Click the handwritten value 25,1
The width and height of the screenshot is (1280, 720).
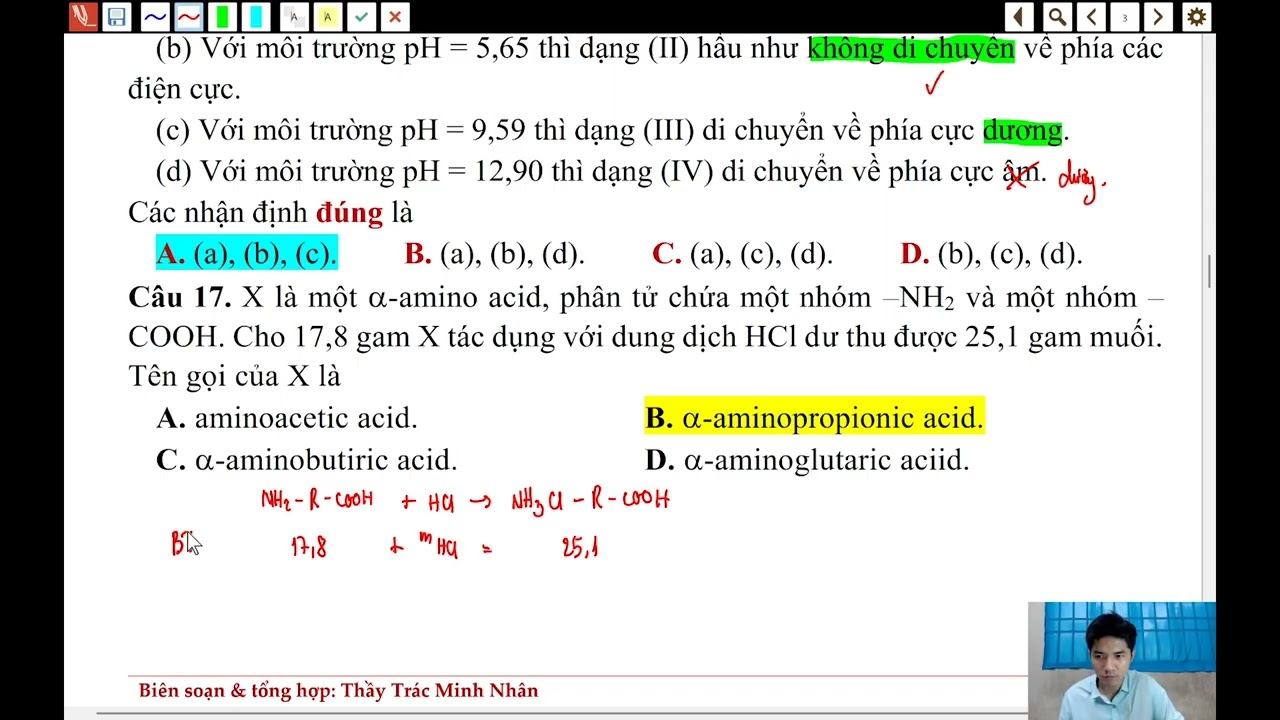tap(580, 547)
